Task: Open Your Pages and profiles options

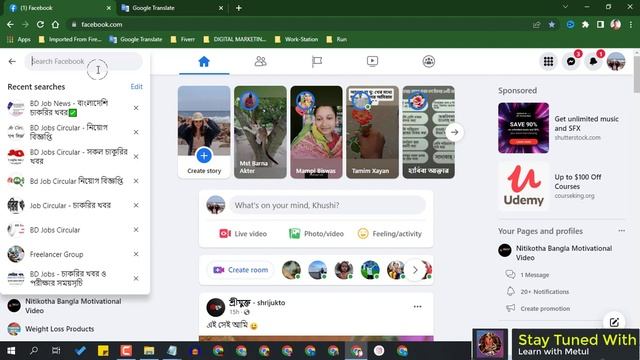Action: tap(621, 231)
